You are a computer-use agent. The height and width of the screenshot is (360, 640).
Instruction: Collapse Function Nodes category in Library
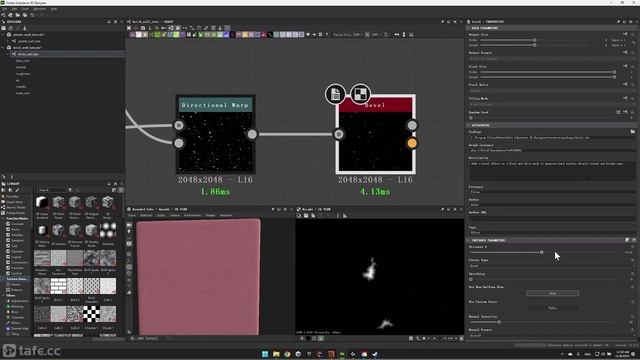click(x=3, y=218)
